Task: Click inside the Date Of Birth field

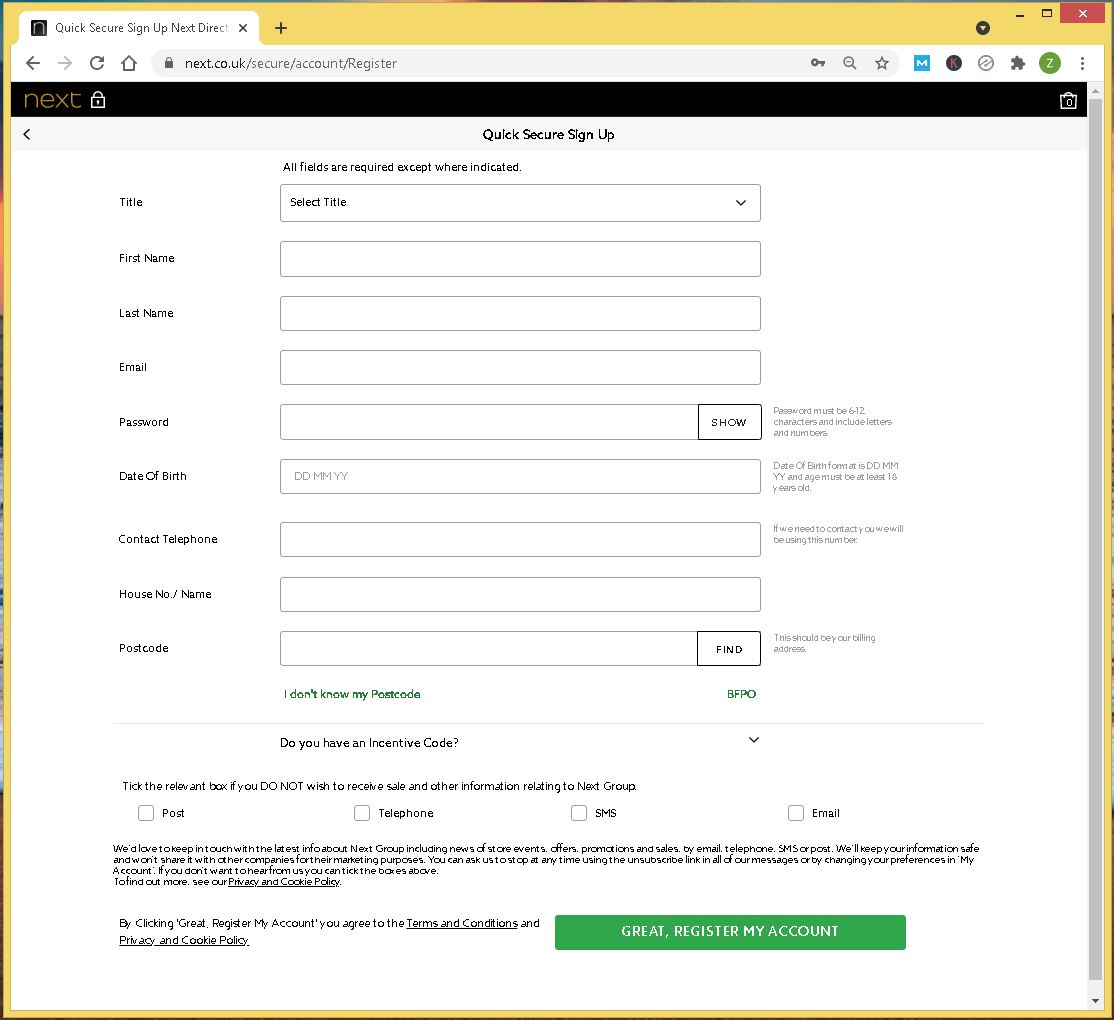Action: pos(520,476)
